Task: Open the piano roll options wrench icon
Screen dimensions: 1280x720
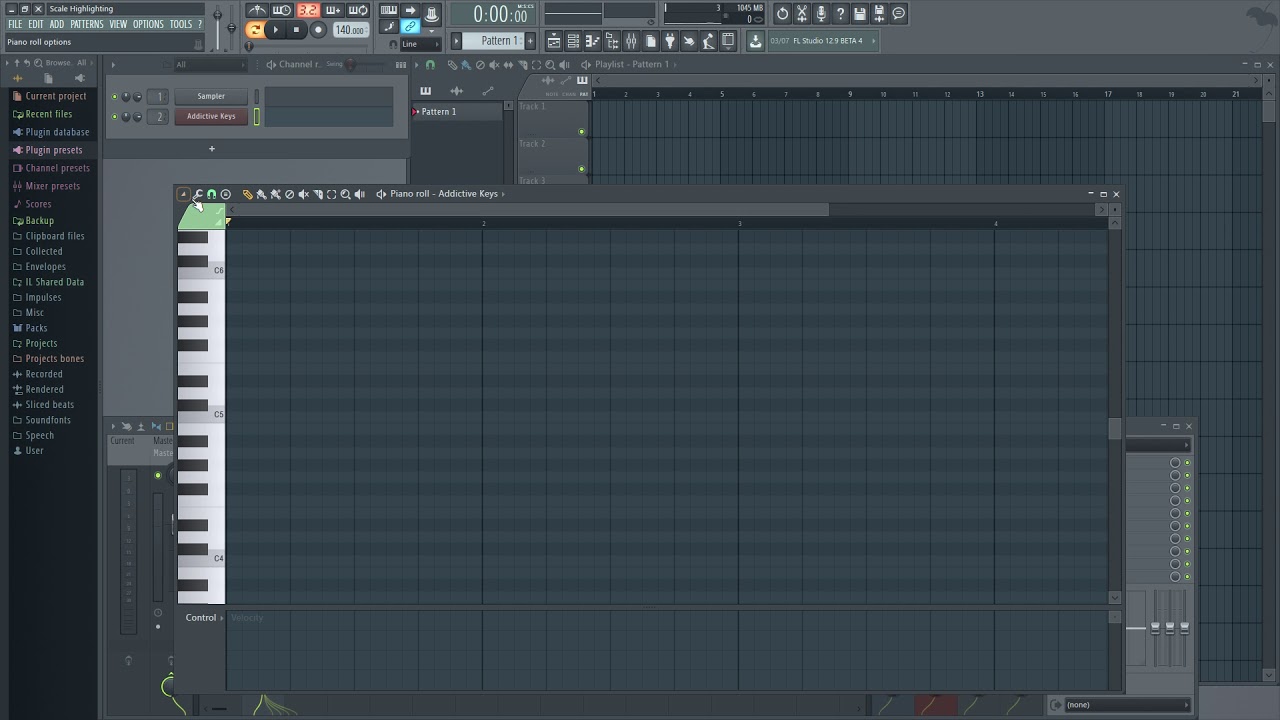Action: point(198,194)
